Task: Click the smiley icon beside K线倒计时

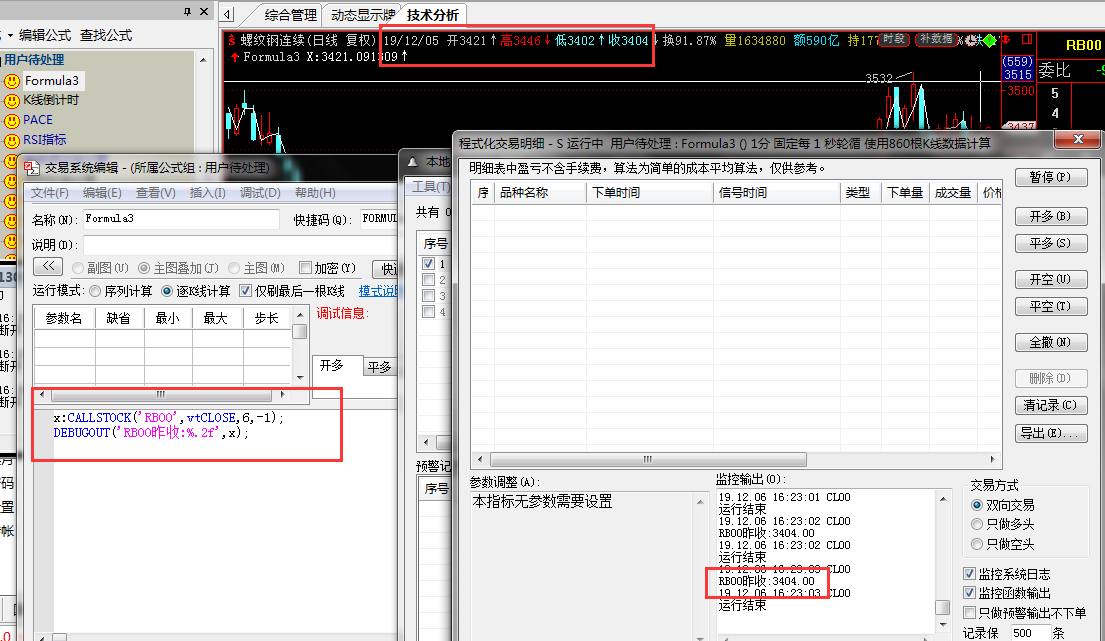Action: [12, 101]
